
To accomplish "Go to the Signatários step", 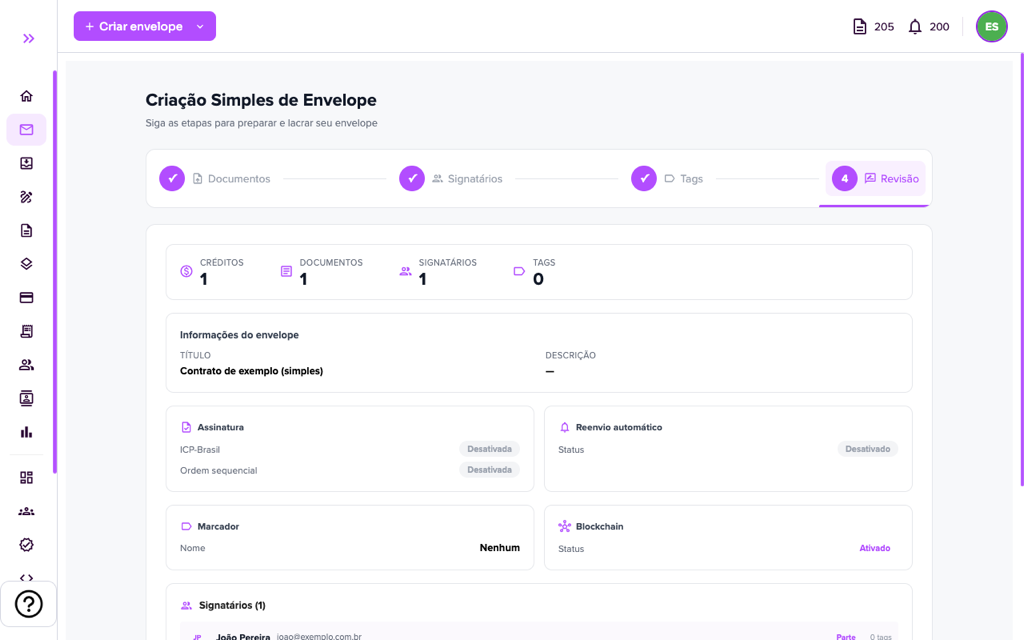I will click(451, 178).
